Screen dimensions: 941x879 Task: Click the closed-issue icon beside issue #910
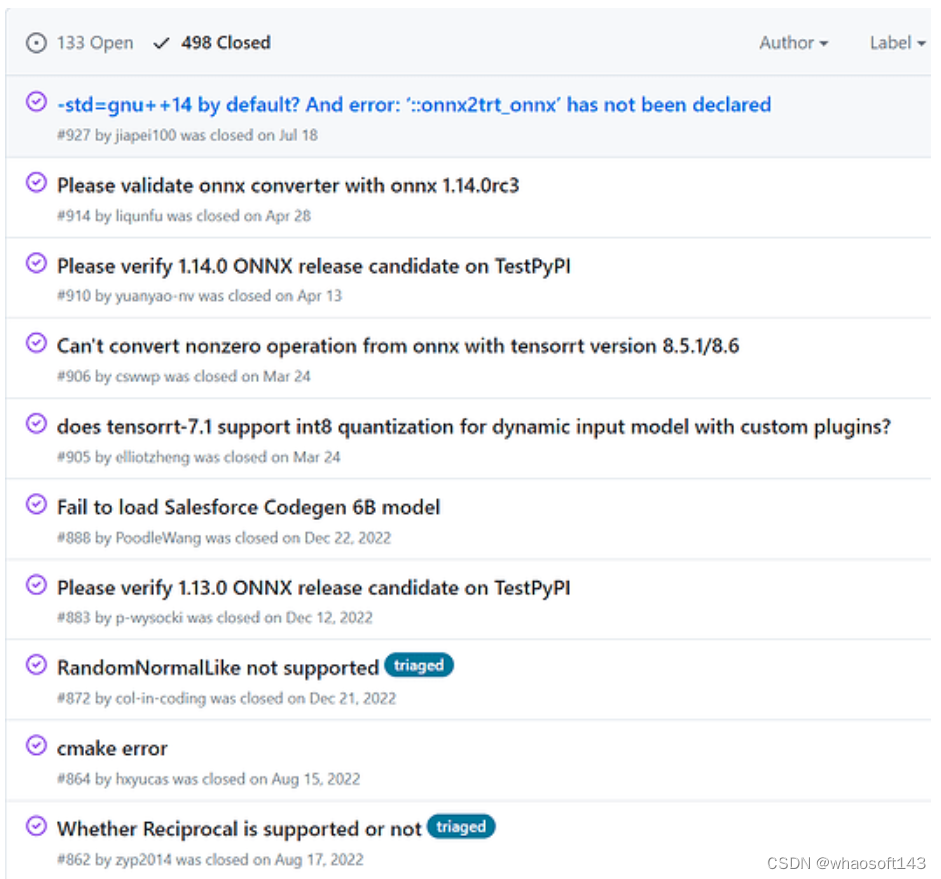36,263
